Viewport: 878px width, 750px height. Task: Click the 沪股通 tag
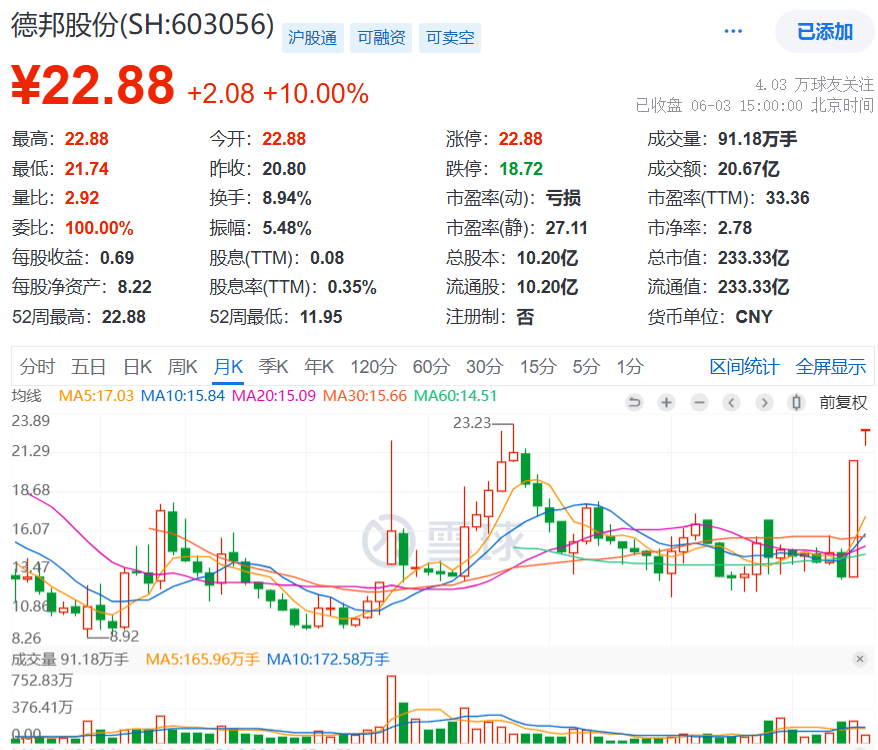click(x=312, y=38)
